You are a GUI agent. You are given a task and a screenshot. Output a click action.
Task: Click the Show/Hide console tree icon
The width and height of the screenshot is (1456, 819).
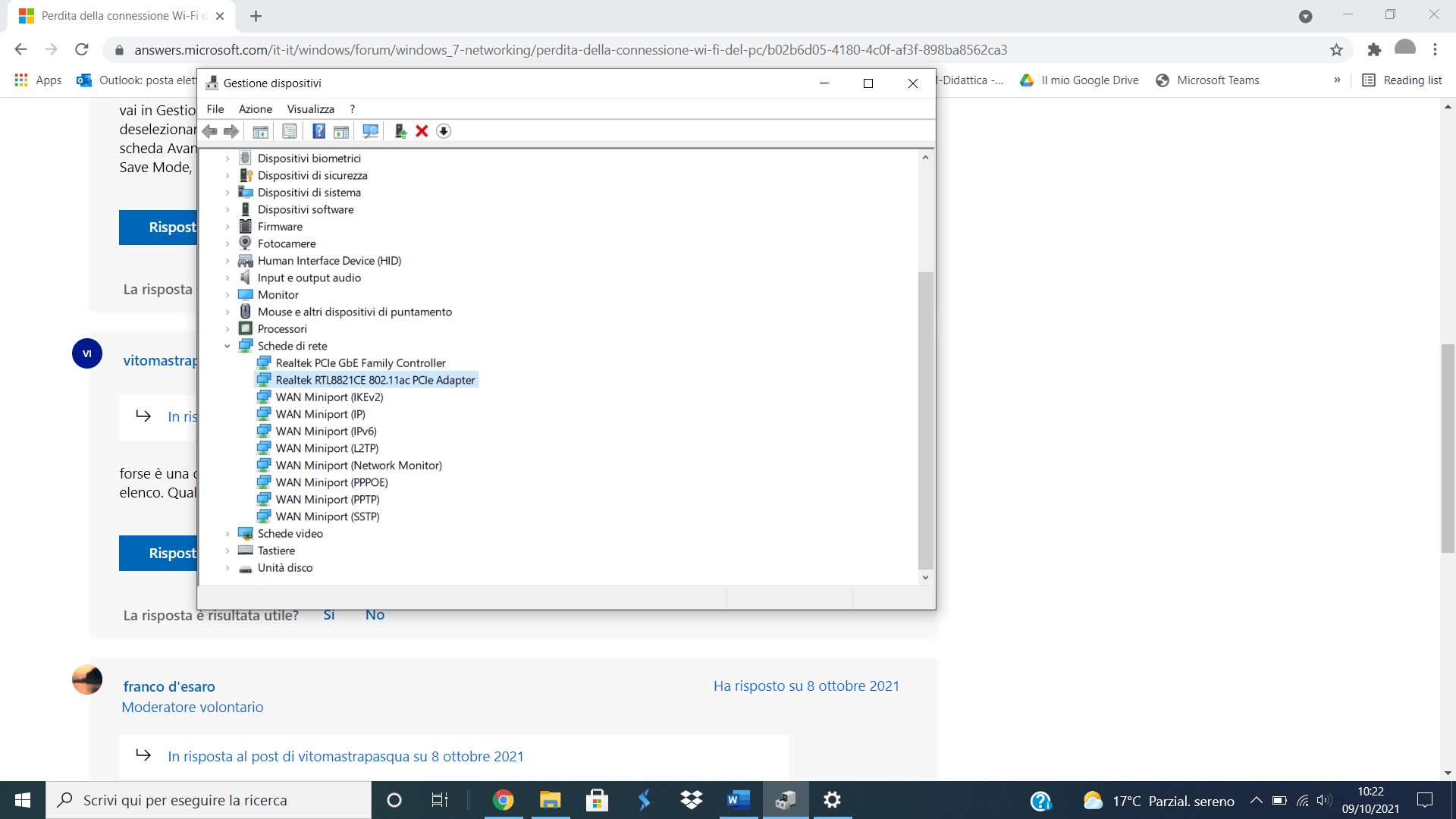pos(260,131)
